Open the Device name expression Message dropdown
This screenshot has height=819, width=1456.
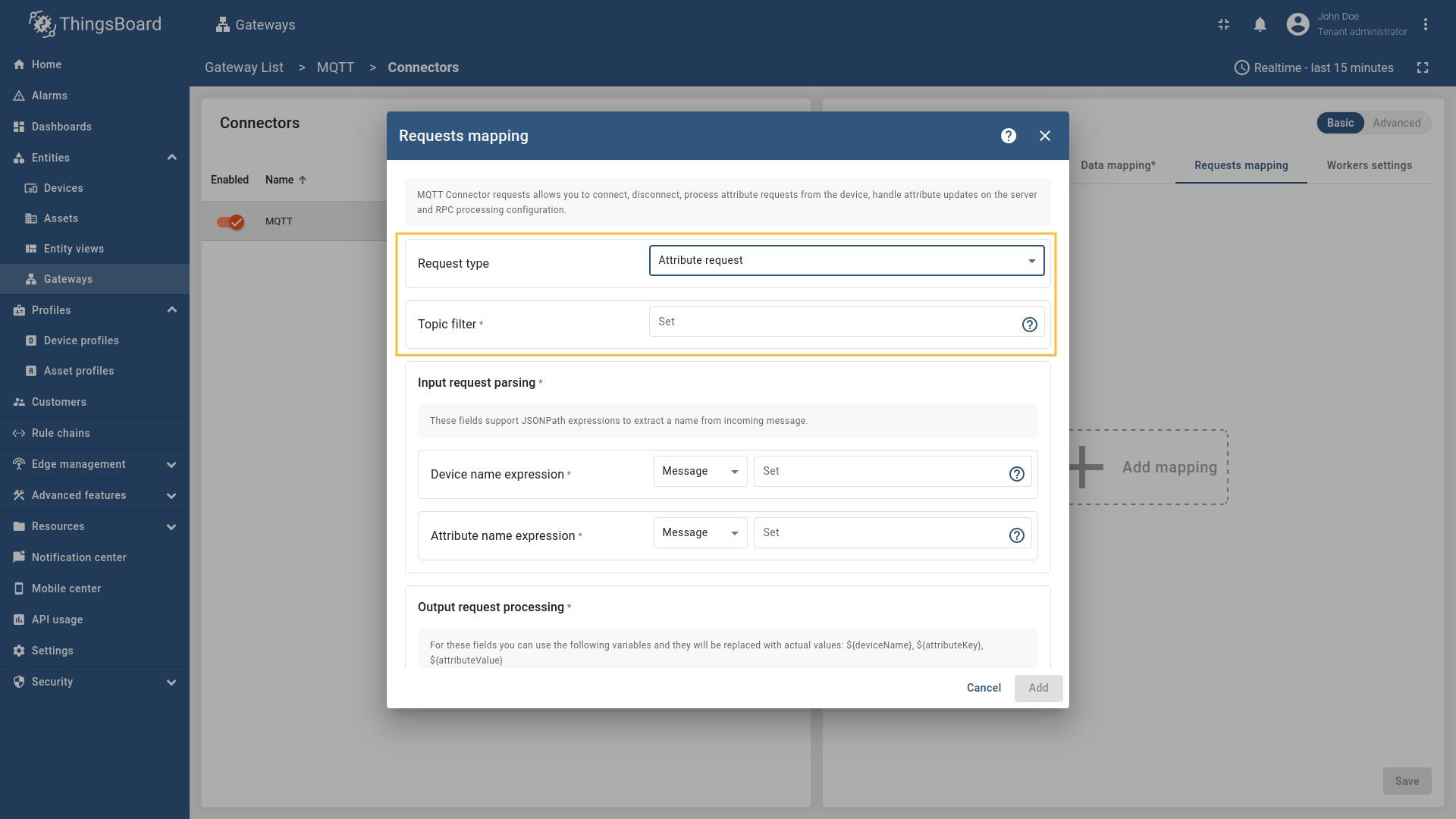coord(698,471)
